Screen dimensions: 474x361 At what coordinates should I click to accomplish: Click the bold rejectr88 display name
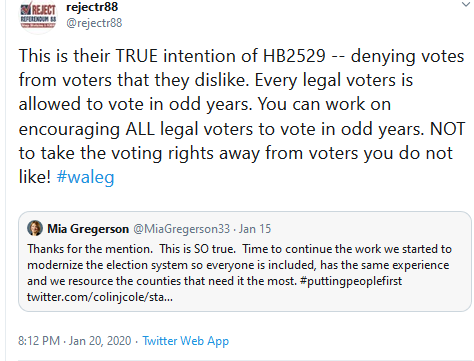tap(92, 7)
